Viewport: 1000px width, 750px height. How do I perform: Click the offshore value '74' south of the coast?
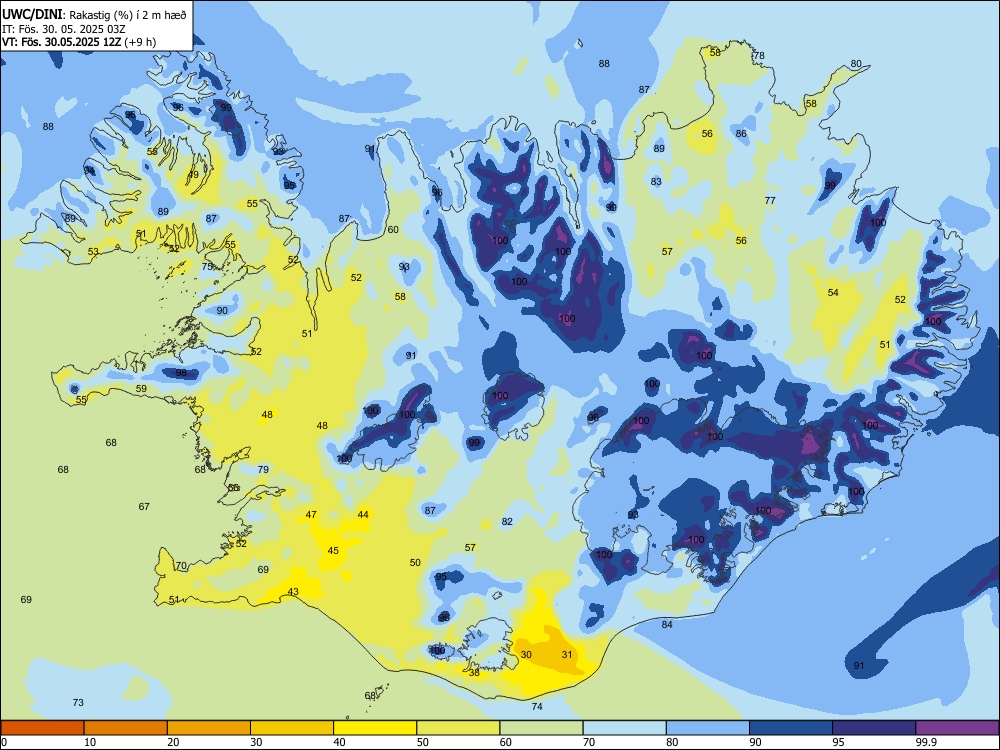coord(537,706)
